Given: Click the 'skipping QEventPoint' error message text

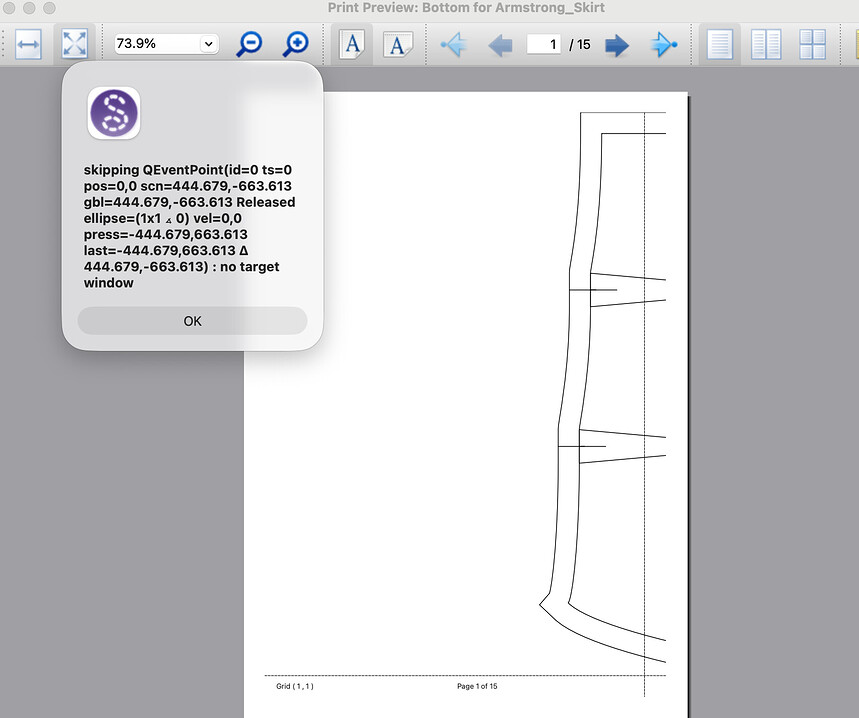Looking at the screenshot, I should tap(189, 226).
